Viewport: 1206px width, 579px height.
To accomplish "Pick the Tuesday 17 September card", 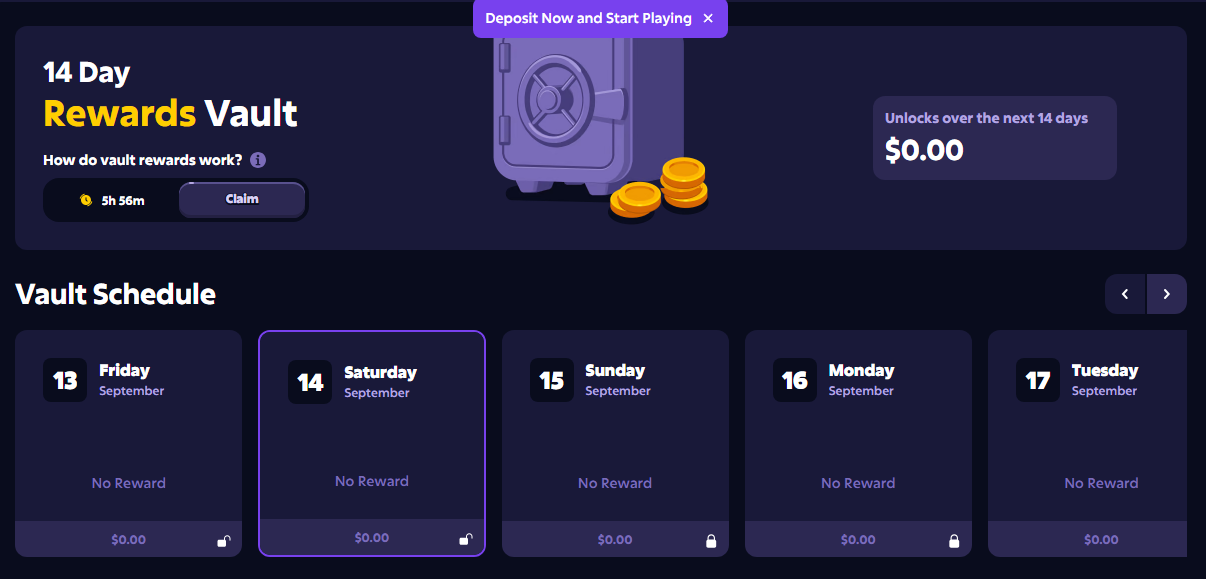I will (1096, 443).
